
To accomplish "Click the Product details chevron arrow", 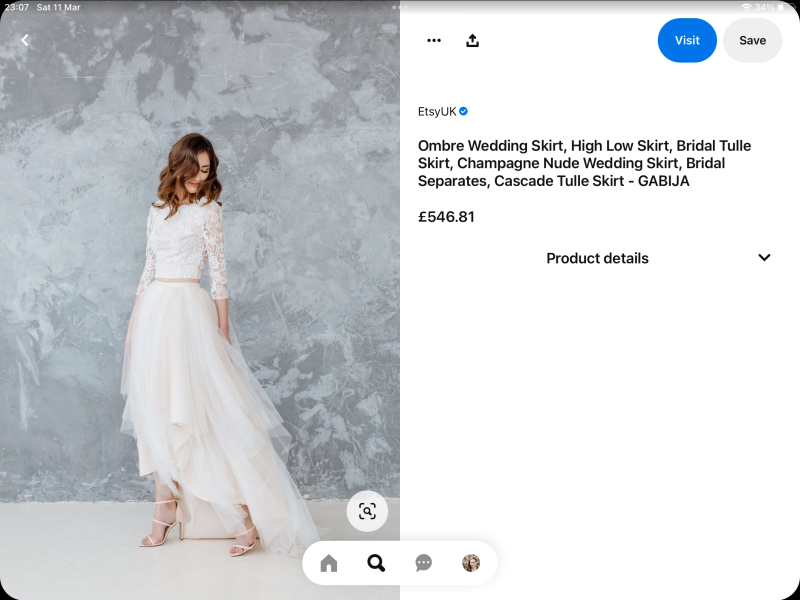I will (764, 258).
